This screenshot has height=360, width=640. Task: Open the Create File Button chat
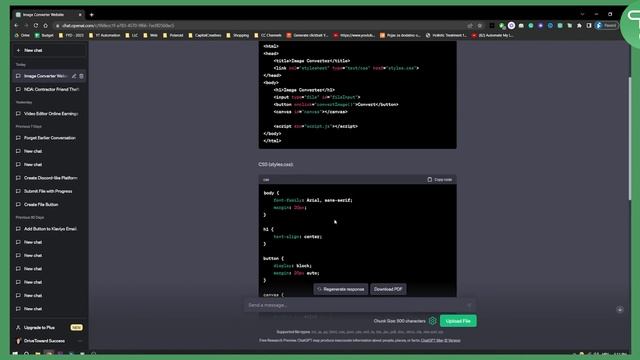(x=49, y=204)
